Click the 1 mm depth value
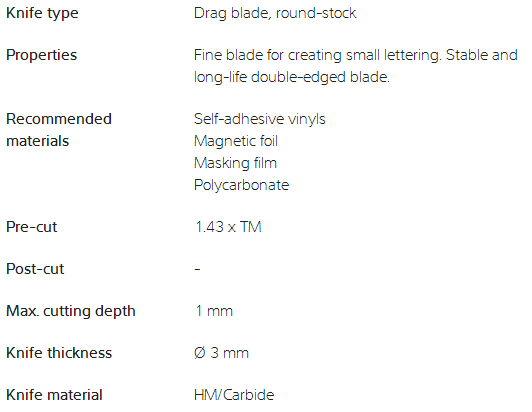Viewport: 532px width, 412px height. pos(214,311)
